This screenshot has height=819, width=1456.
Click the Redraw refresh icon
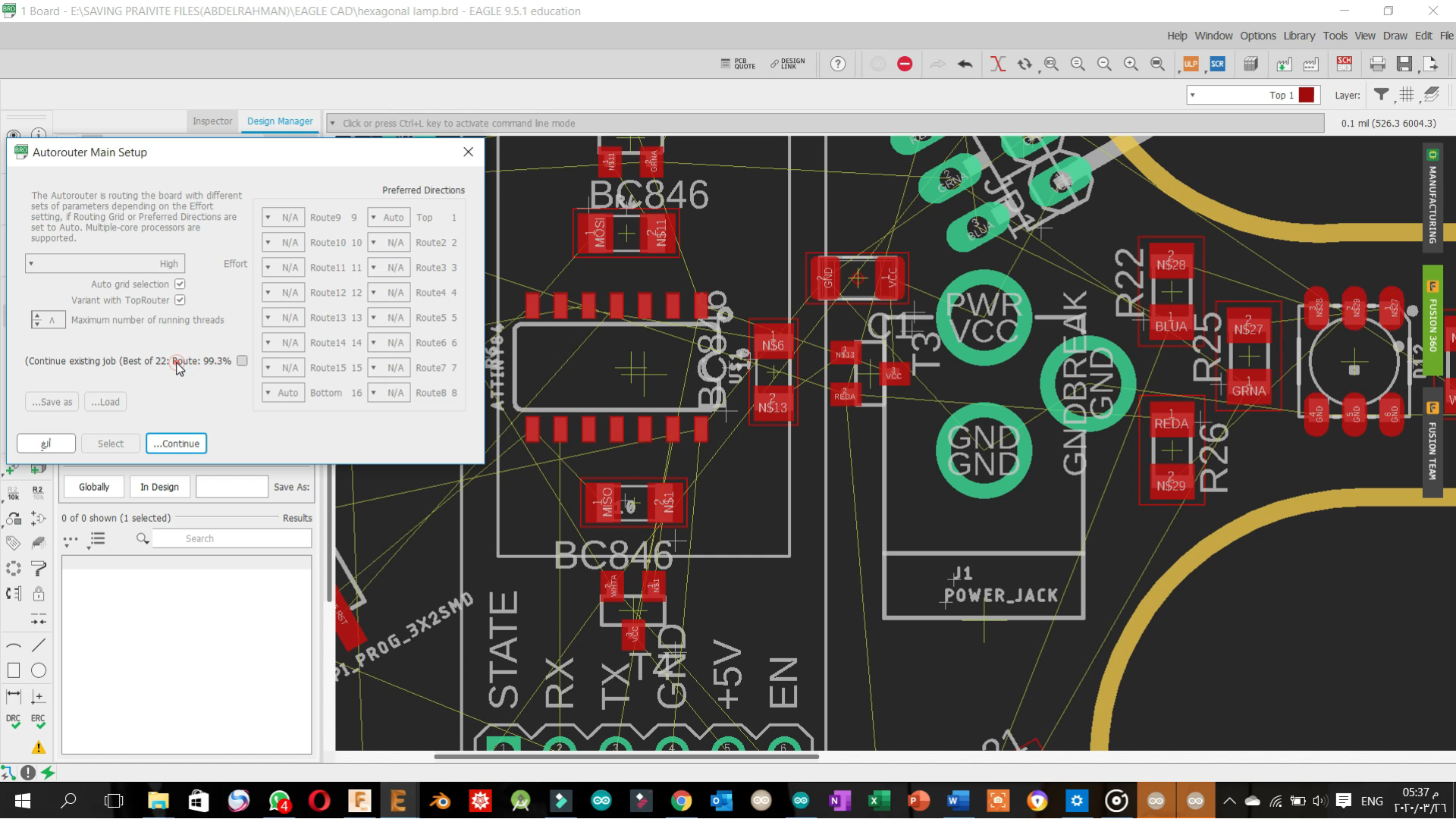tap(1025, 64)
